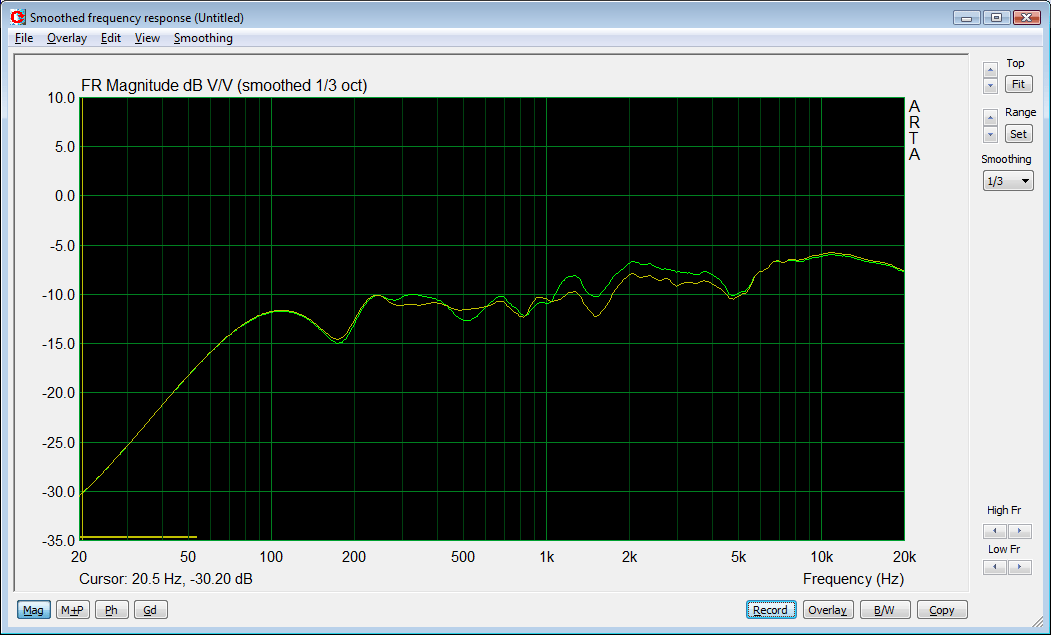Click the Set range button
Viewport: 1051px width, 635px height.
1018,134
